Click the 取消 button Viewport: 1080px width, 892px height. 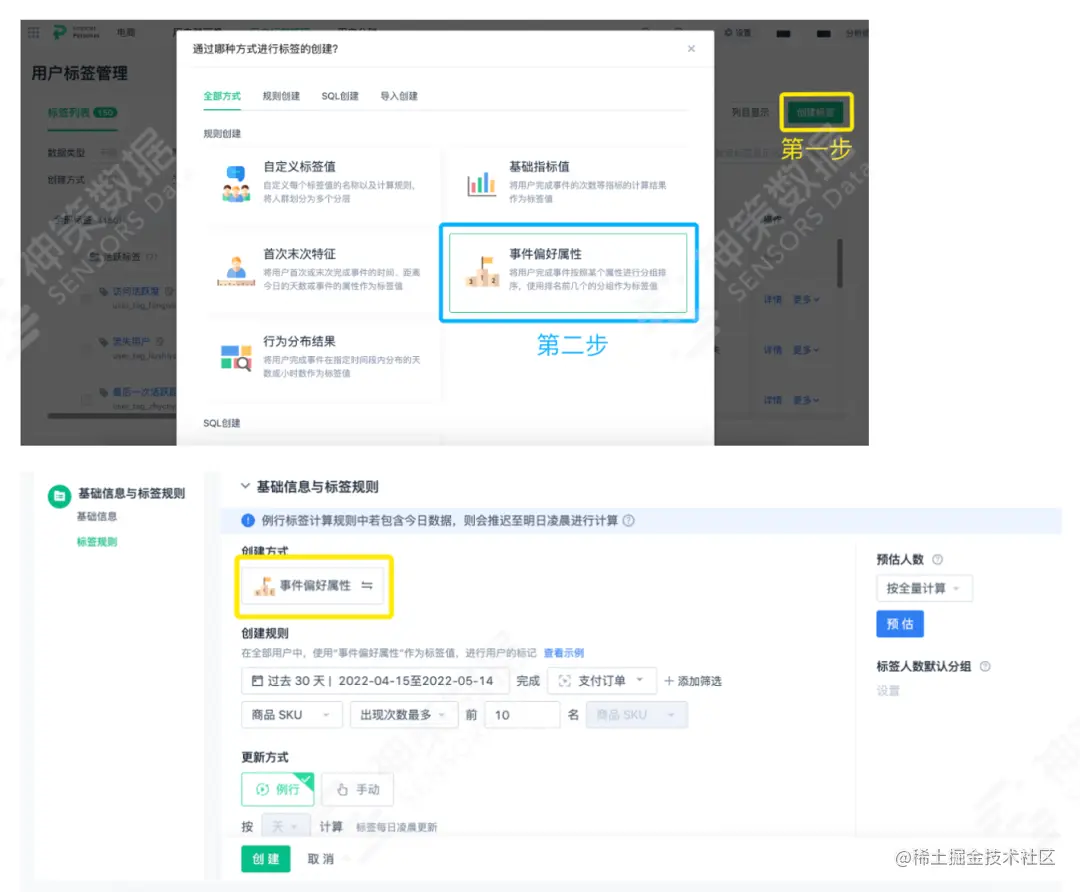pos(320,859)
